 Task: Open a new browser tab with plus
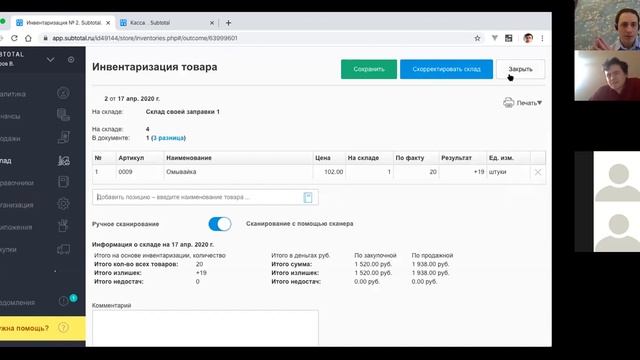(229, 23)
